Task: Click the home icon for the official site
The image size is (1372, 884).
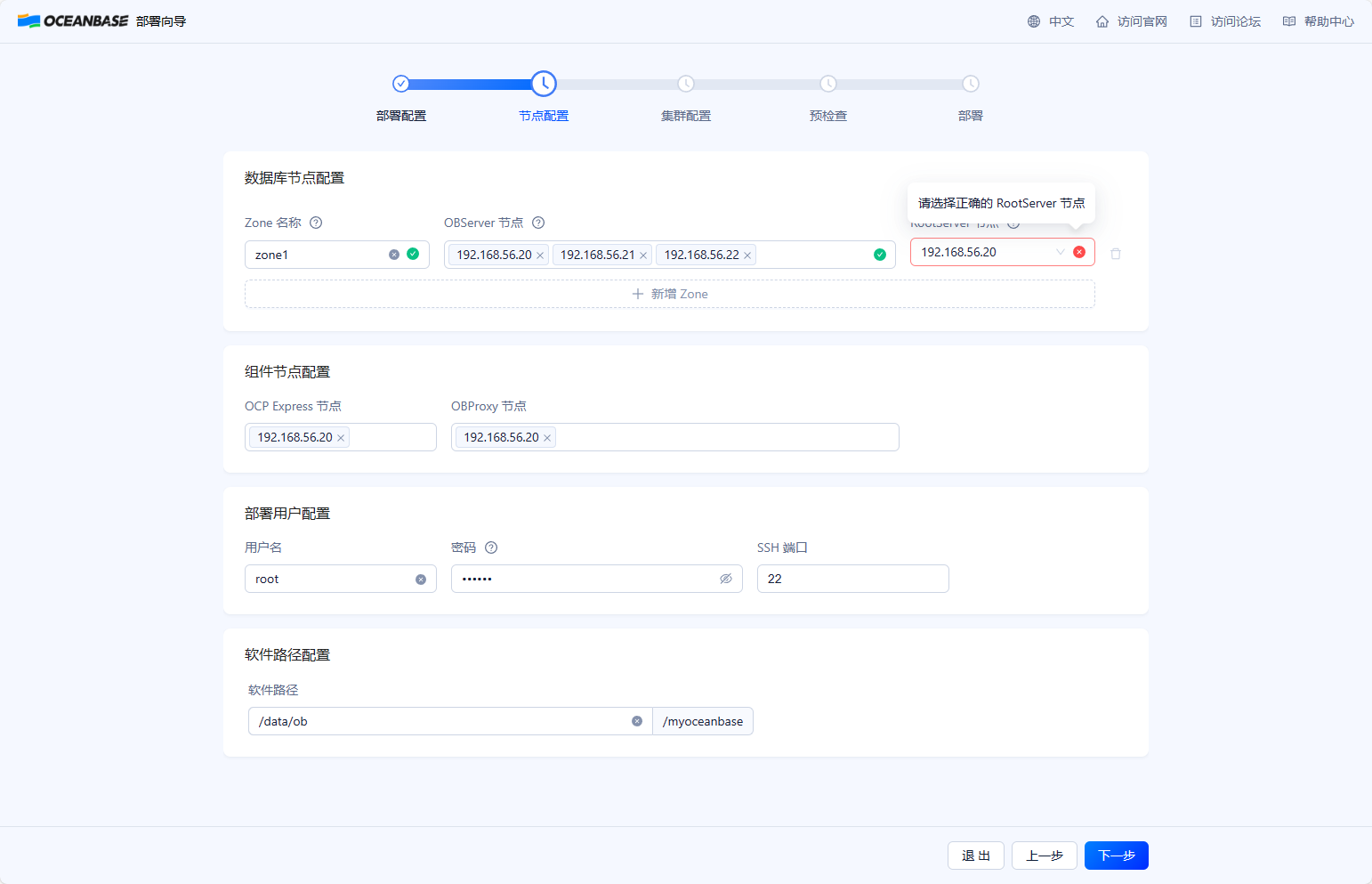Action: [x=1102, y=21]
